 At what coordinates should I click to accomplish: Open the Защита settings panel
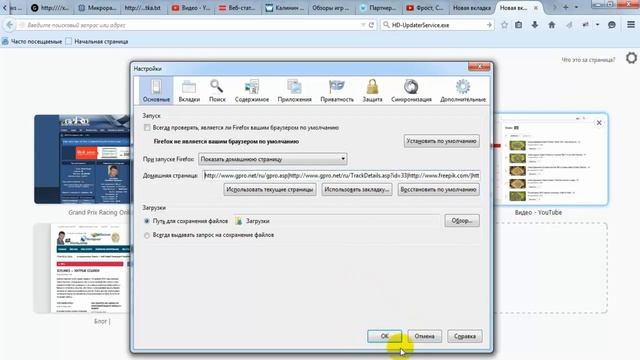click(x=372, y=91)
